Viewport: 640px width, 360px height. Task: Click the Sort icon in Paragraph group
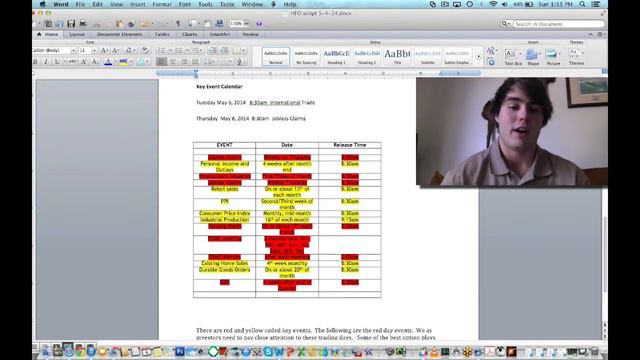[x=241, y=62]
